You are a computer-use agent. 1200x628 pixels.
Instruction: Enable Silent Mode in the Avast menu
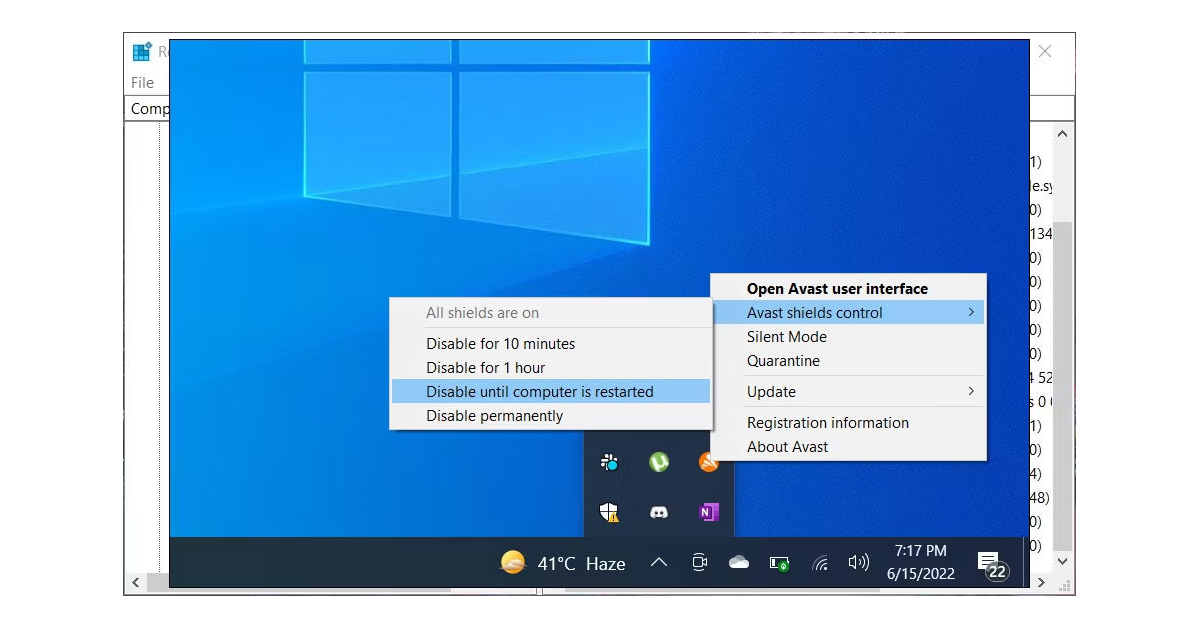click(787, 337)
